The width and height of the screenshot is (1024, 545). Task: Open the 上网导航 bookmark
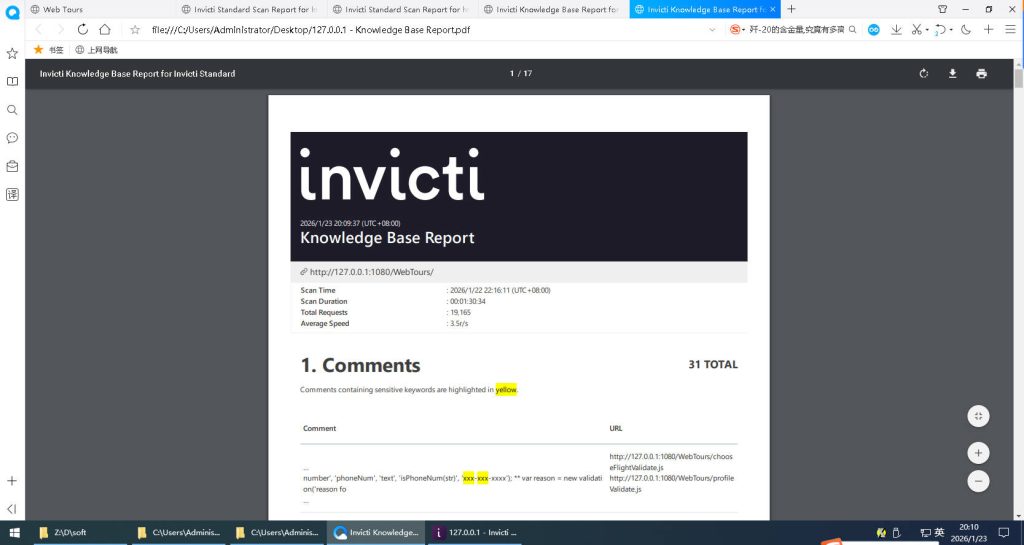pos(96,49)
